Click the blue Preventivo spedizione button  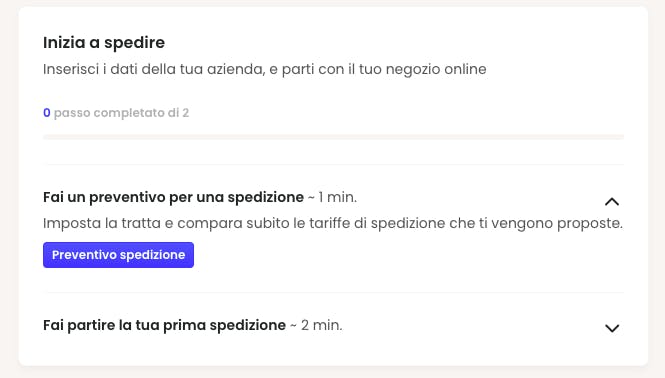pyautogui.click(x=118, y=255)
